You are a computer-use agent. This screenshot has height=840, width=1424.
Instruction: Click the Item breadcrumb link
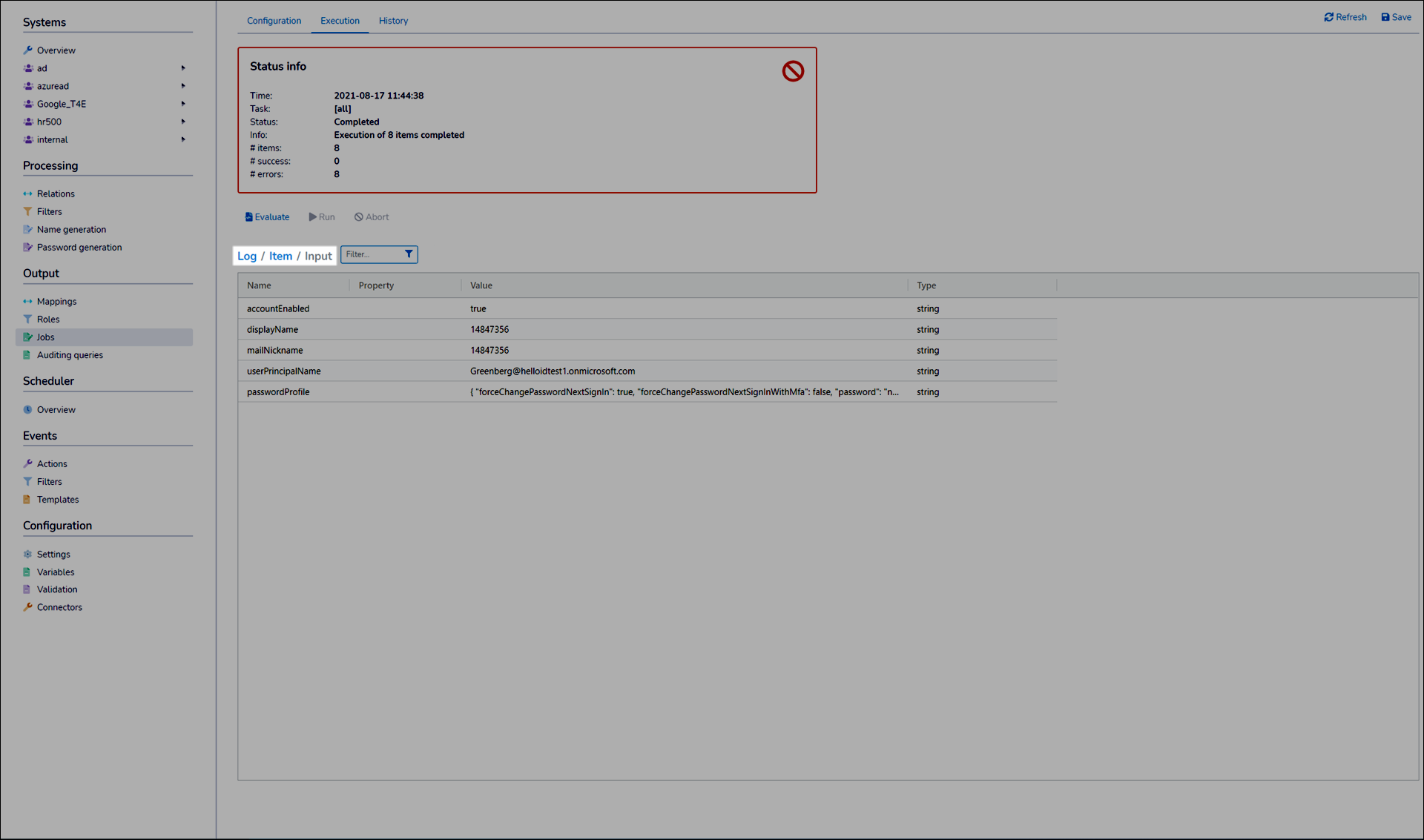pyautogui.click(x=280, y=256)
